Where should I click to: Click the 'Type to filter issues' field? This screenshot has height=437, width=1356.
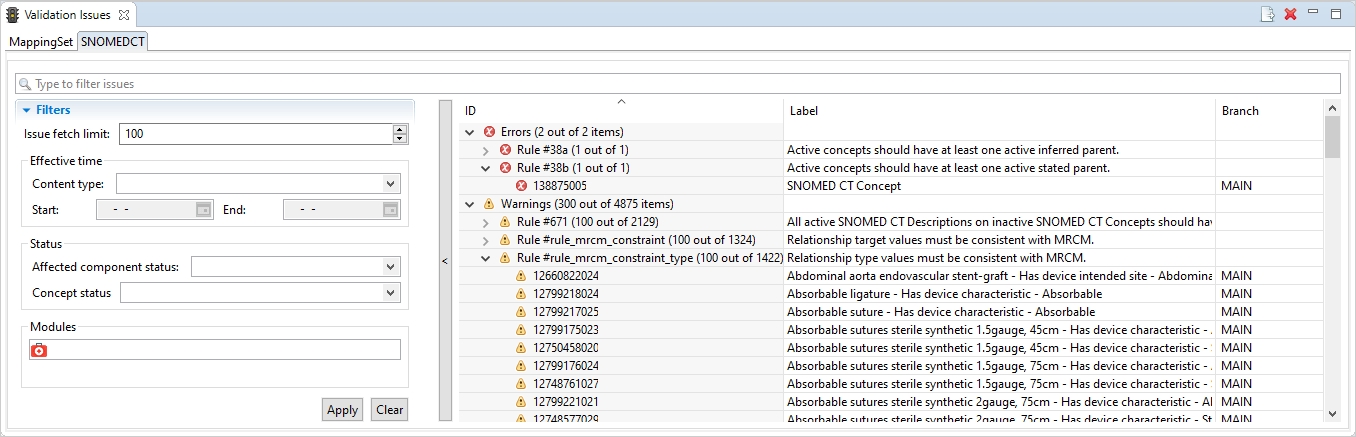click(680, 84)
